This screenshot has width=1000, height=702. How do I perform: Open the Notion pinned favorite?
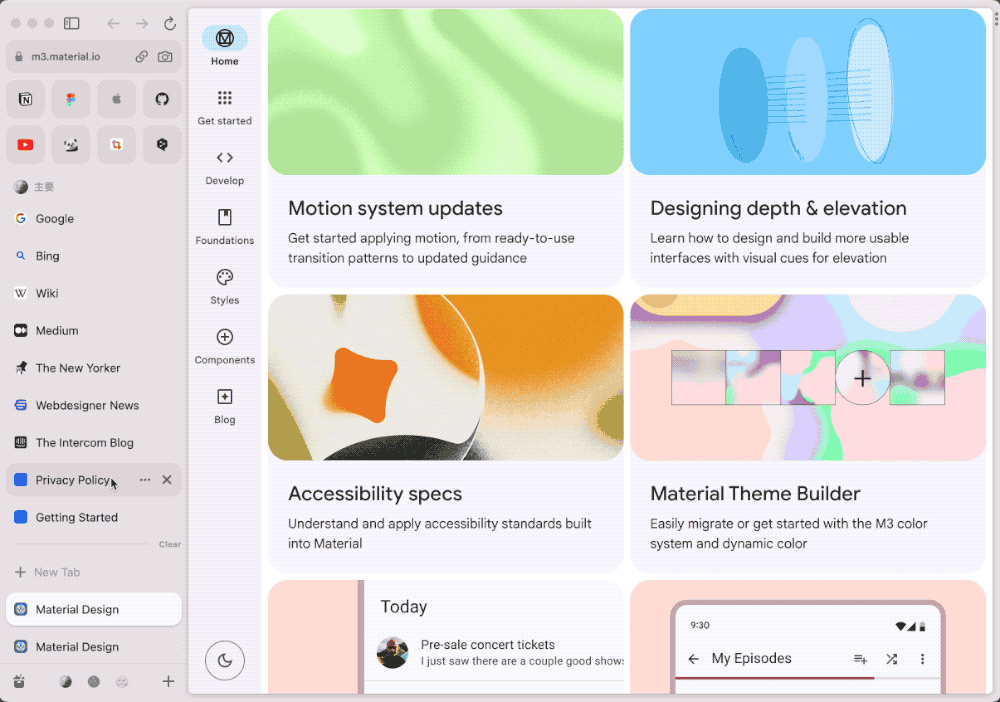pyautogui.click(x=26, y=99)
